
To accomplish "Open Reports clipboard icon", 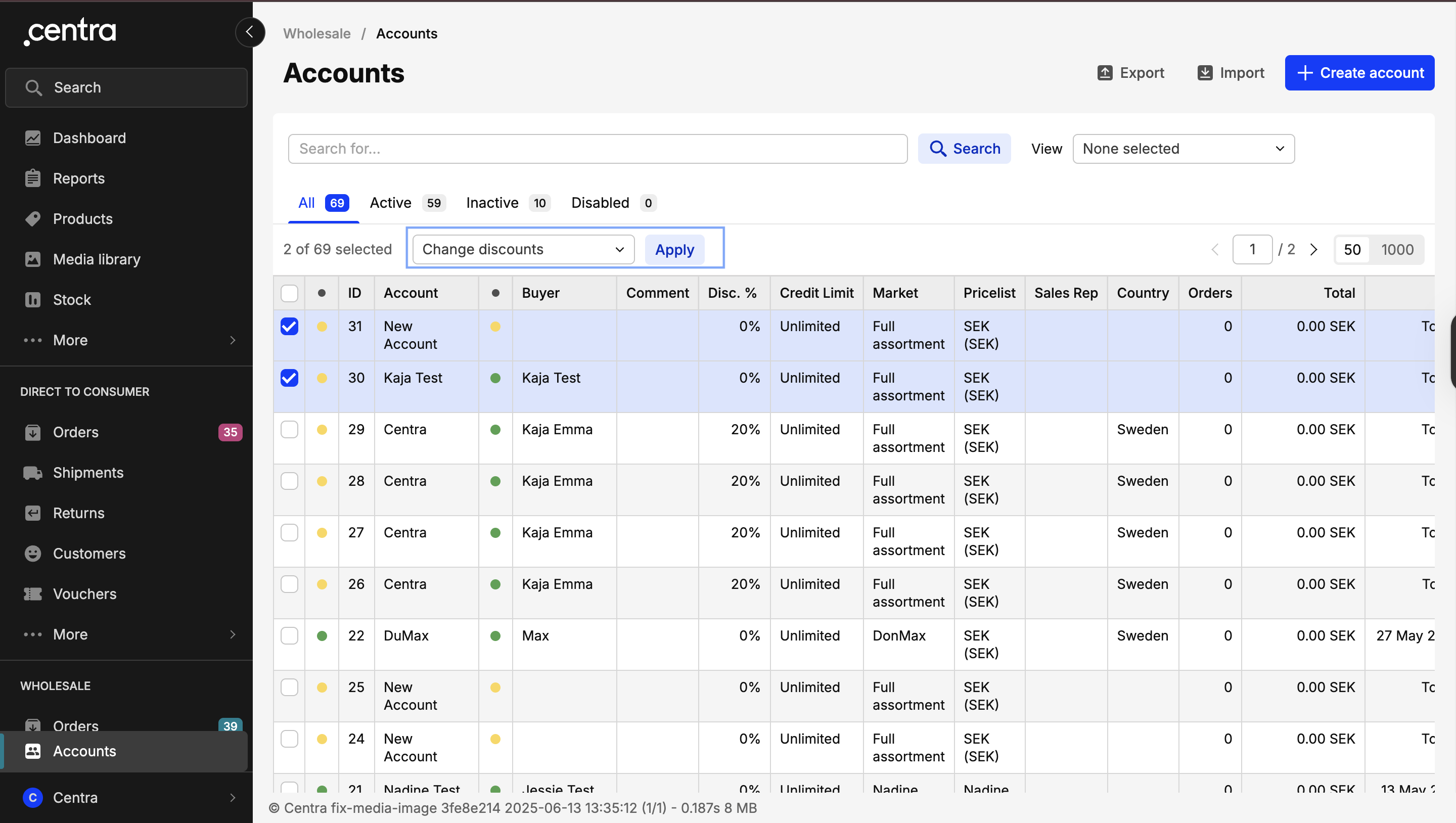I will [33, 178].
